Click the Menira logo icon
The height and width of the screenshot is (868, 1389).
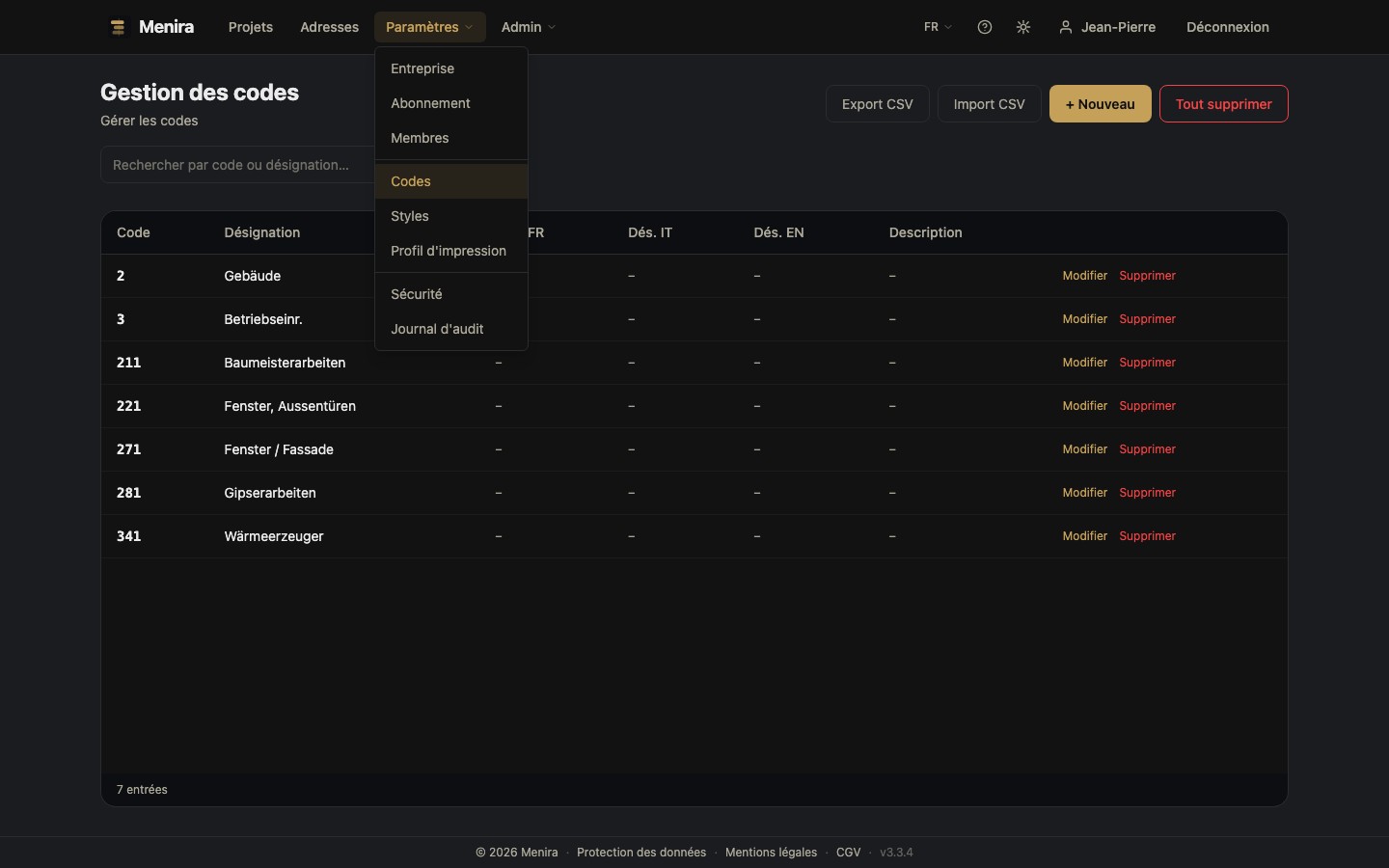(118, 27)
